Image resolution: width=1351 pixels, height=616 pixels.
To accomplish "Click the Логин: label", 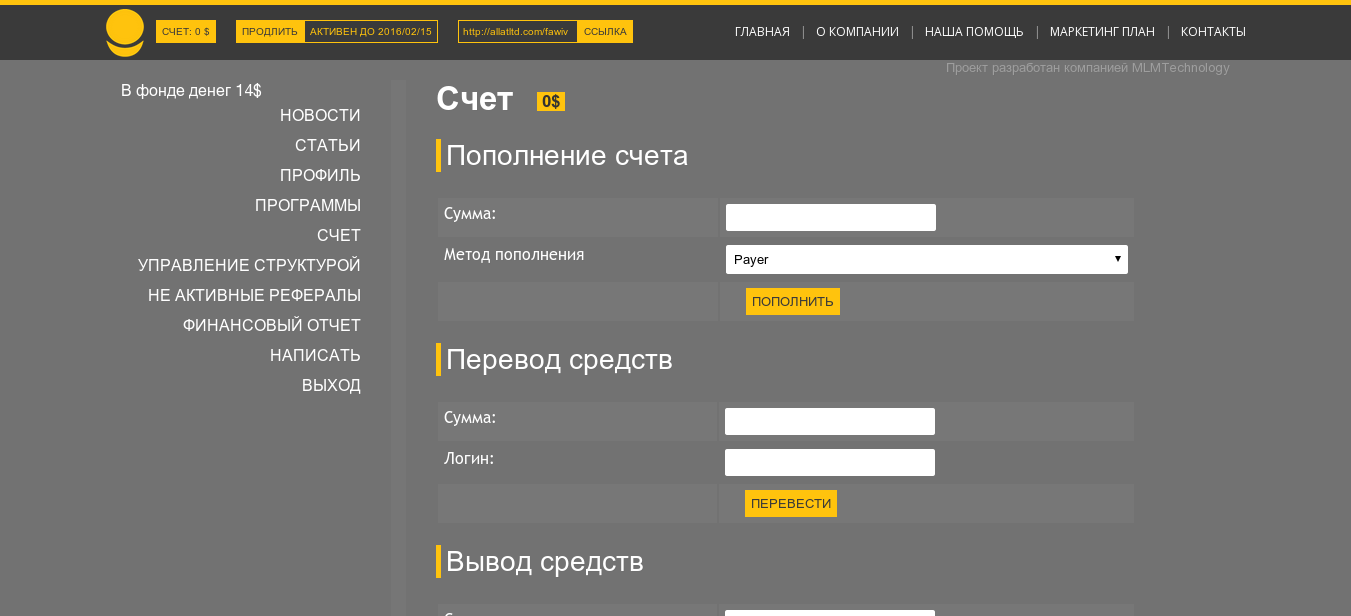I will tap(469, 459).
